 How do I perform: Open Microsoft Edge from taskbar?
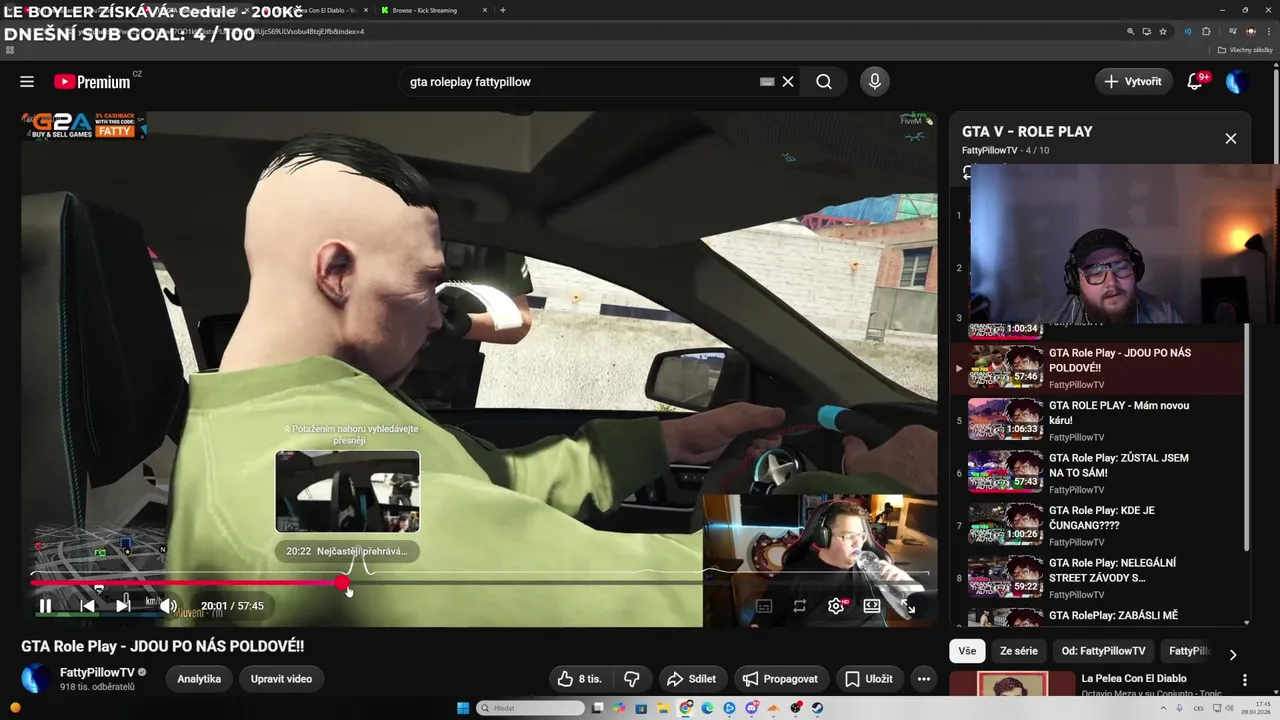click(708, 708)
